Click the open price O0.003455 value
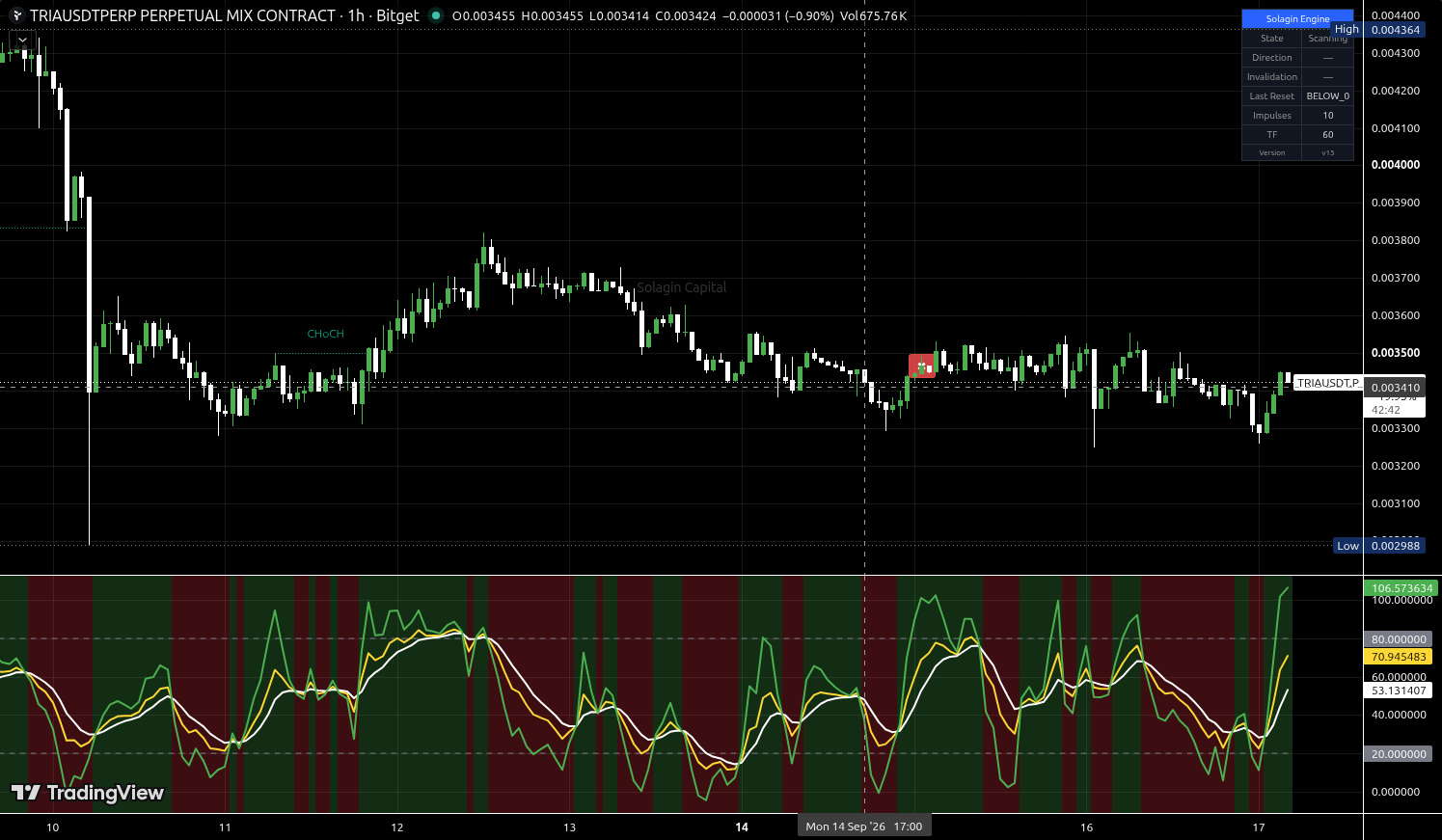The image size is (1442, 840). point(485,15)
